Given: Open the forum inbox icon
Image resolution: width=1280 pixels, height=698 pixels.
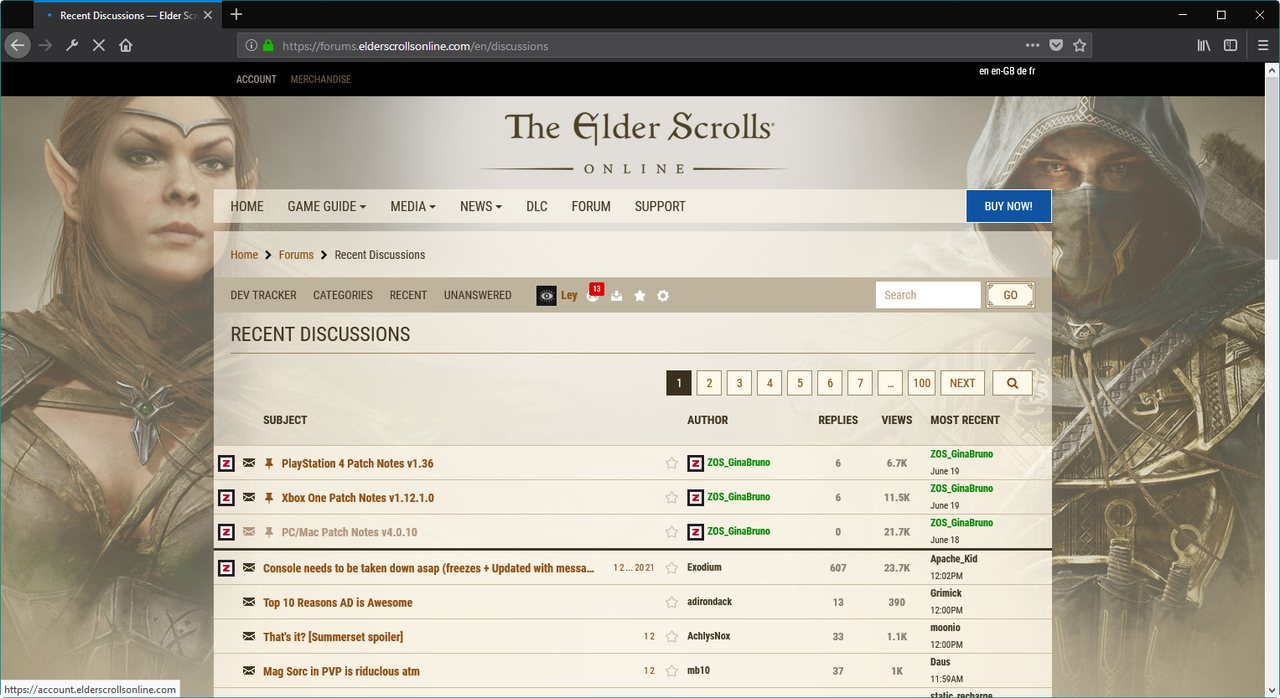Looking at the screenshot, I should [617, 295].
